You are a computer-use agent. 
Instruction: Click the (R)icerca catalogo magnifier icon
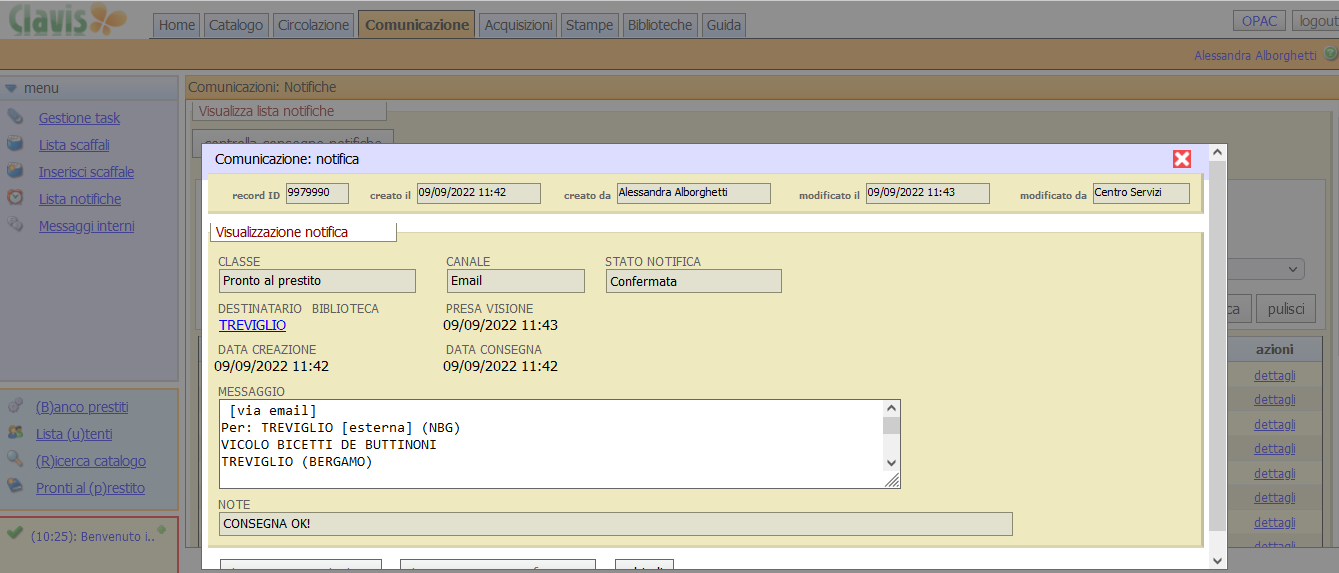click(x=15, y=460)
